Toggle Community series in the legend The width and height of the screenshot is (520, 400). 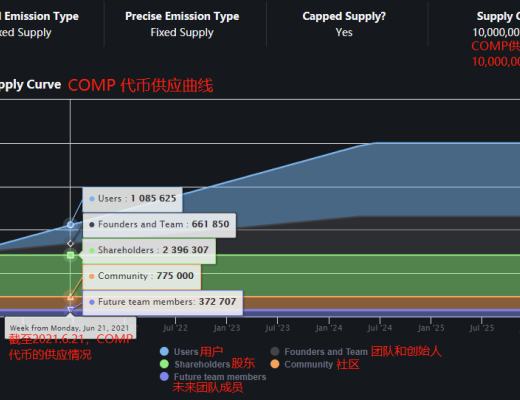[x=302, y=364]
